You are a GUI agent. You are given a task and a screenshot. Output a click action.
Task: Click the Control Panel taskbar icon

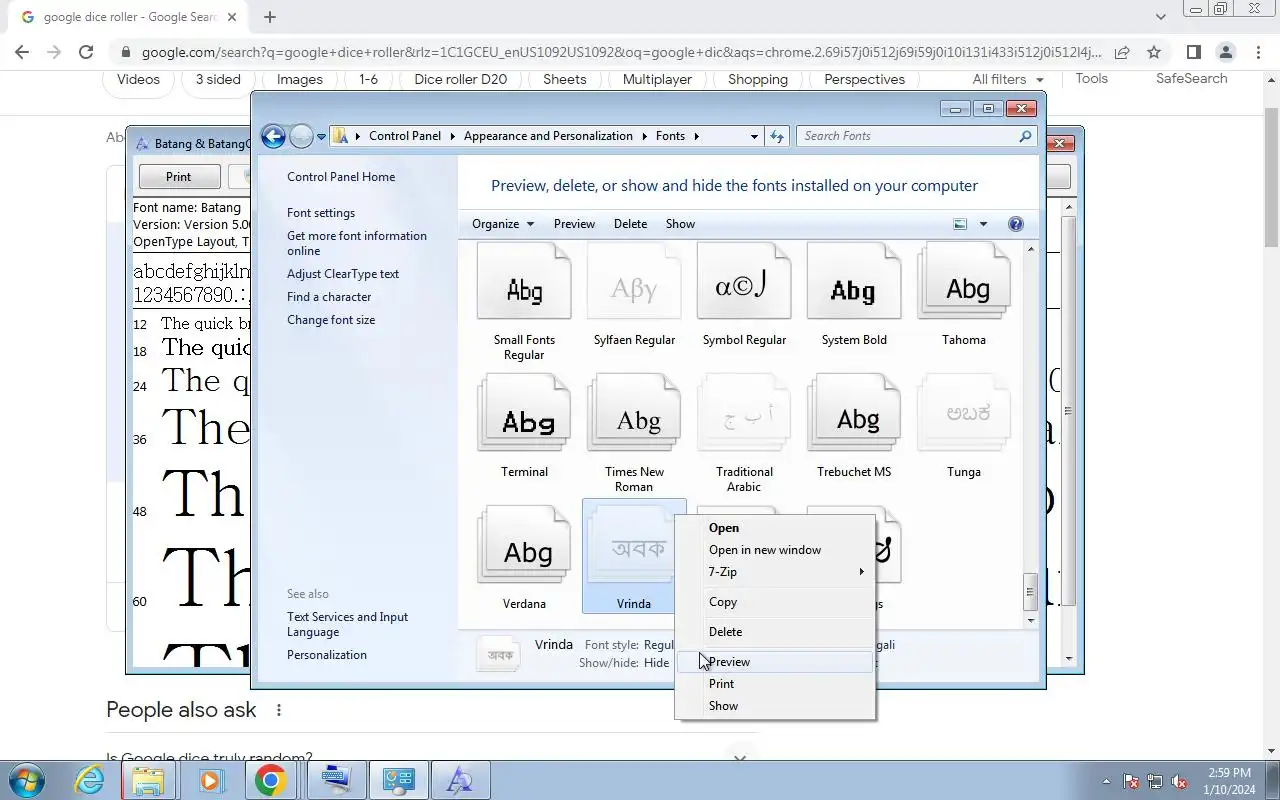pos(399,780)
